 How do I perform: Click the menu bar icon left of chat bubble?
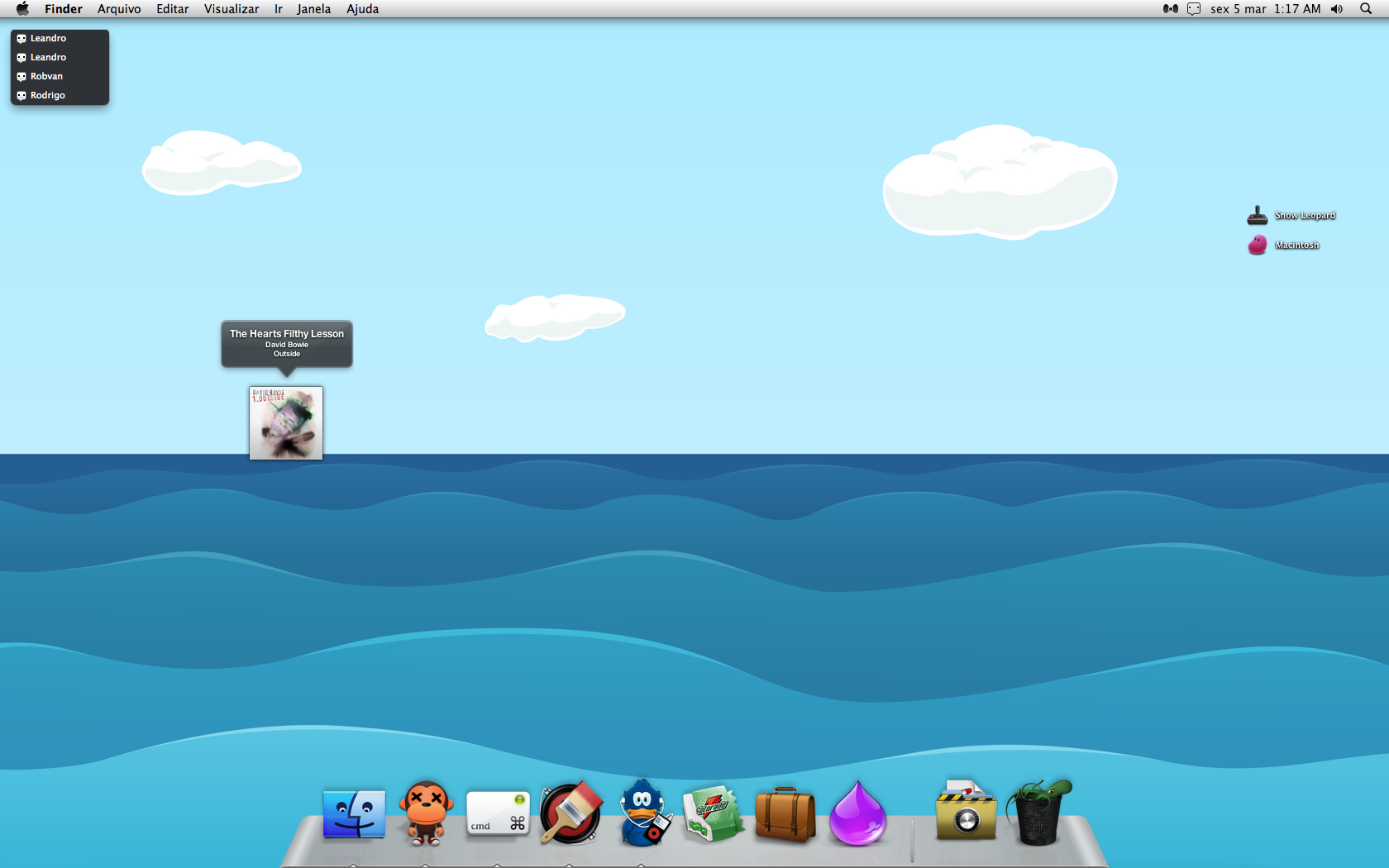click(1170, 9)
